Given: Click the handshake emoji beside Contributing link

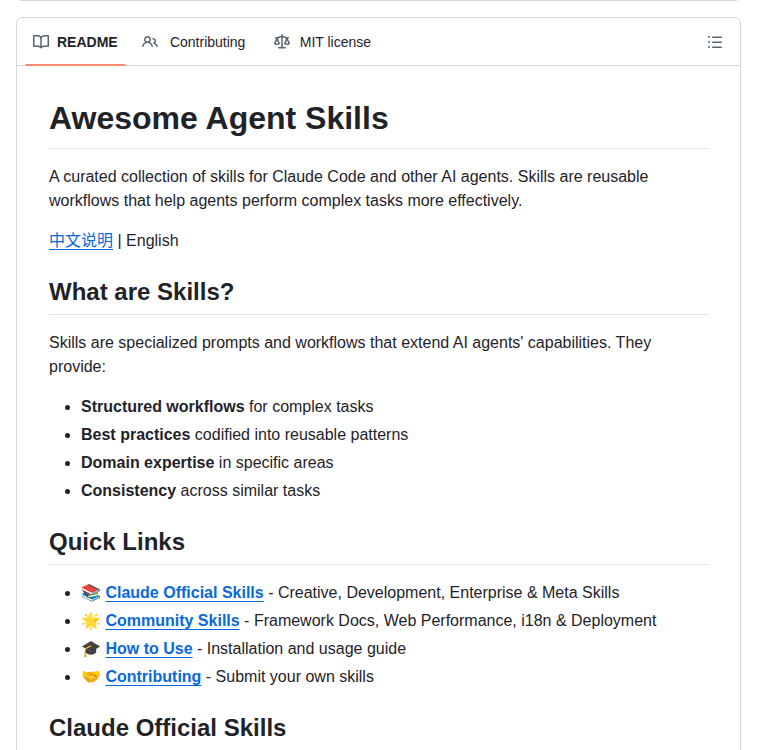Looking at the screenshot, I should [91, 676].
